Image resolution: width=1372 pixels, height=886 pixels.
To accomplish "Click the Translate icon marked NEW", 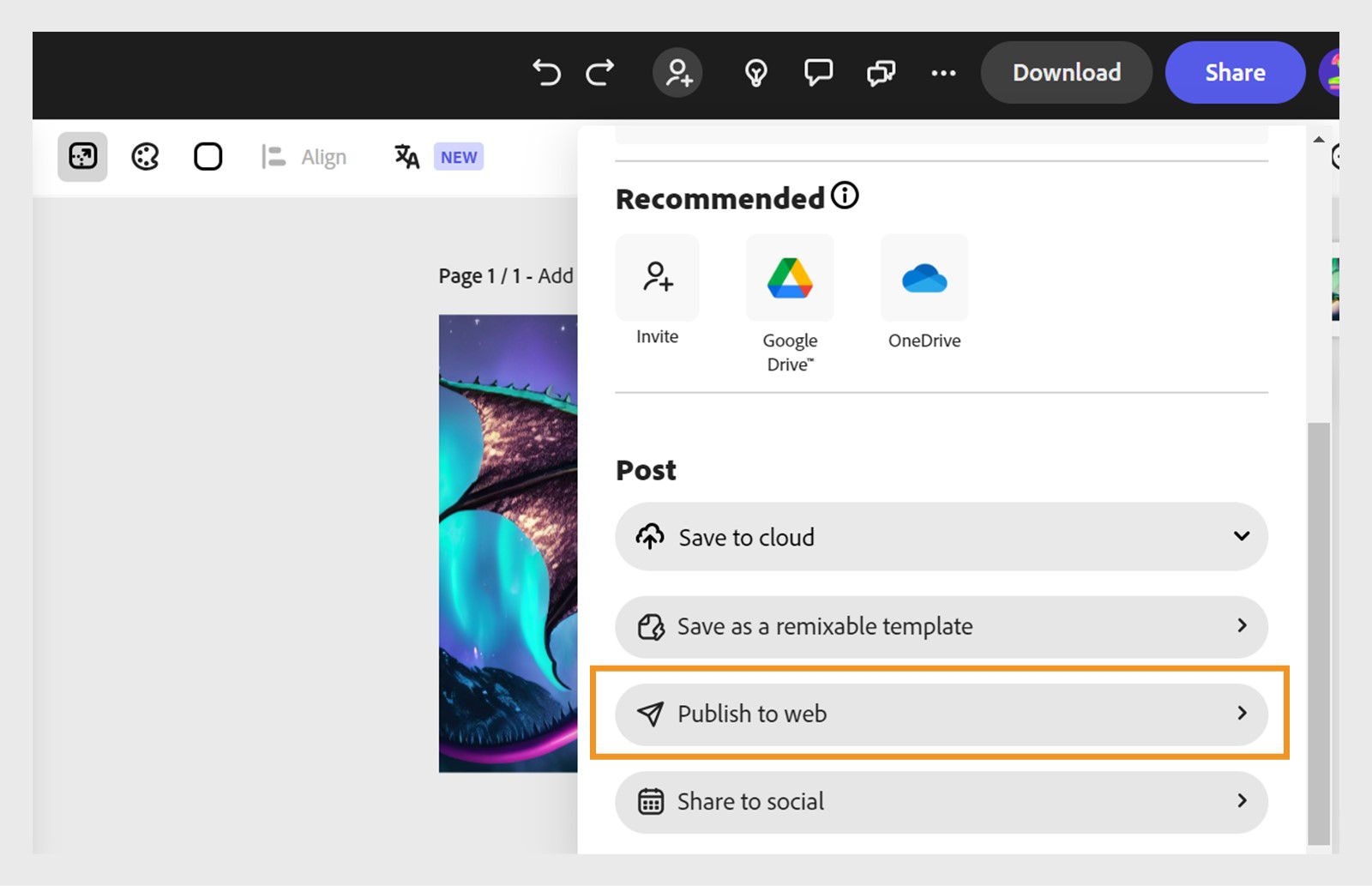I will click(405, 156).
